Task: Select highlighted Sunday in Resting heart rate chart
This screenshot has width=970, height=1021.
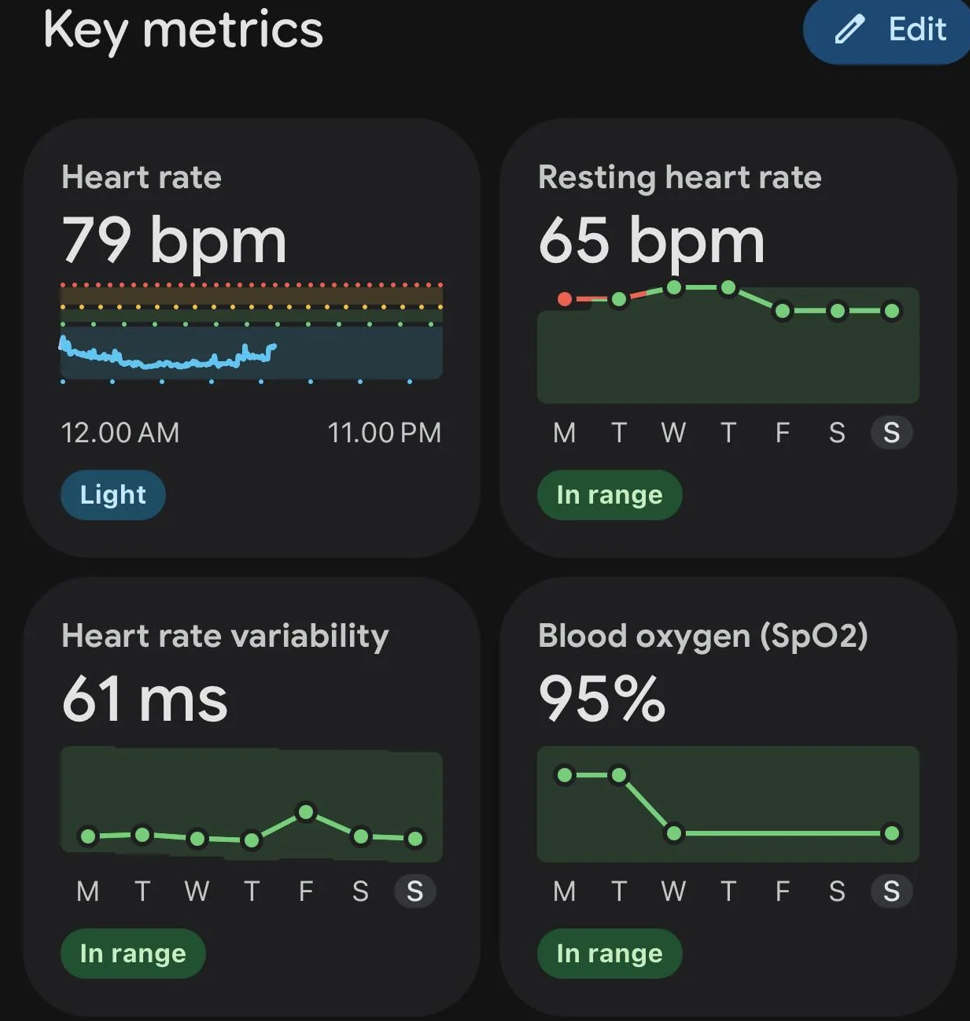Action: pyautogui.click(x=892, y=432)
